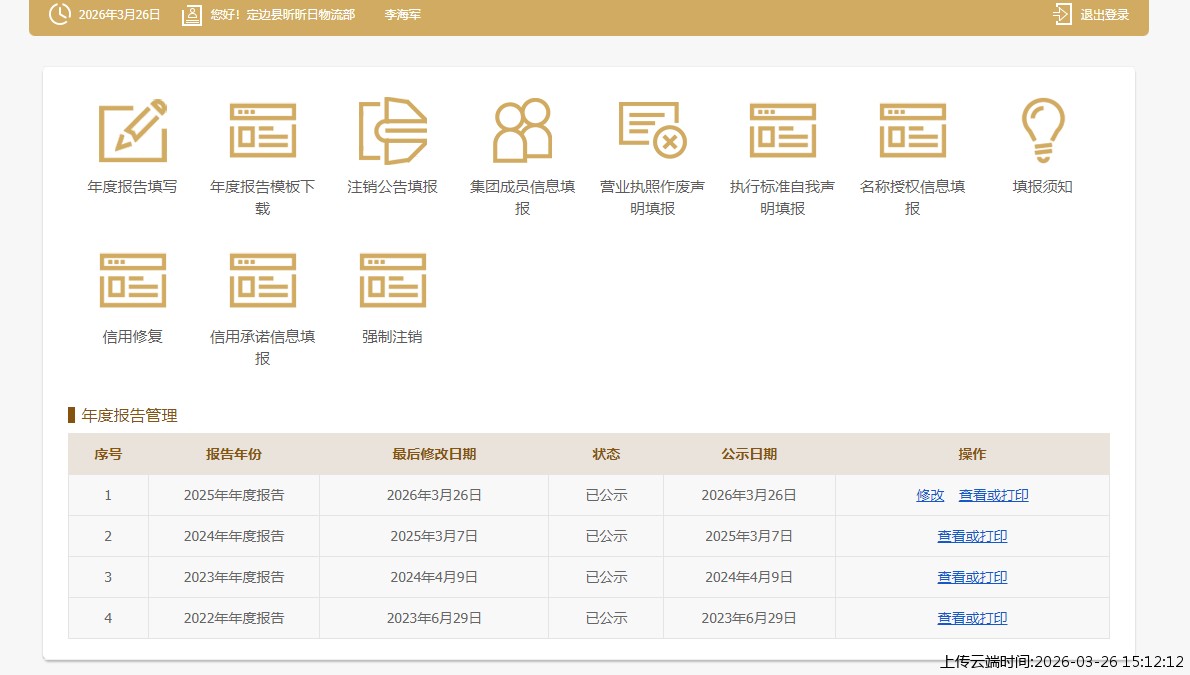1190x675 pixels.
Task: Click the 填报须知 lightbulb icon
Action: (1042, 131)
